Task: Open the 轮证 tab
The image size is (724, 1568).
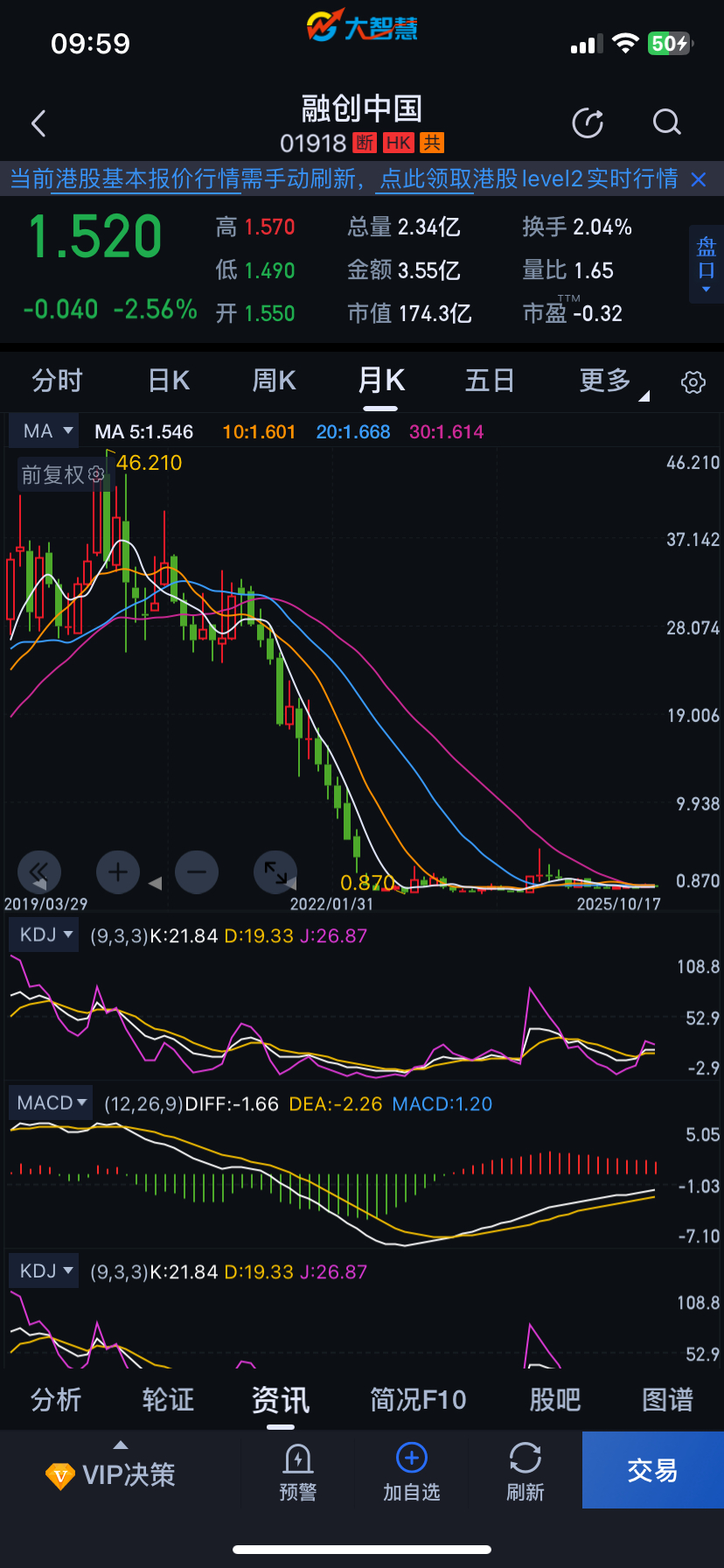Action: [x=168, y=1399]
